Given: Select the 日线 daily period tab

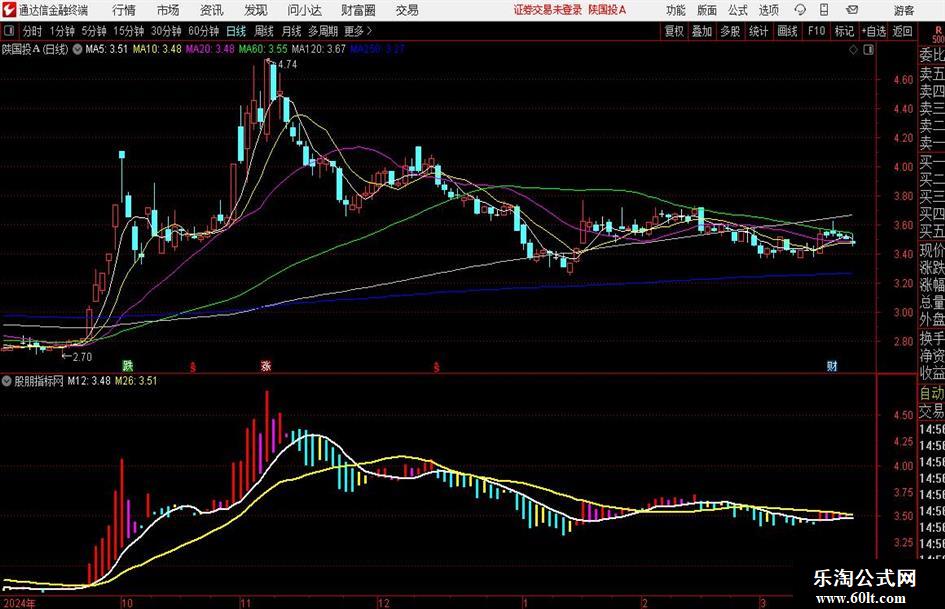Looking at the screenshot, I should point(236,31).
